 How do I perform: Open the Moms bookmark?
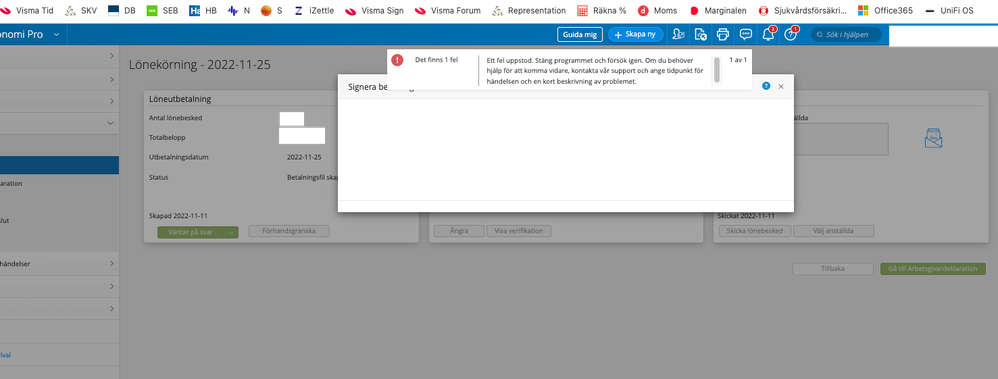click(x=657, y=10)
